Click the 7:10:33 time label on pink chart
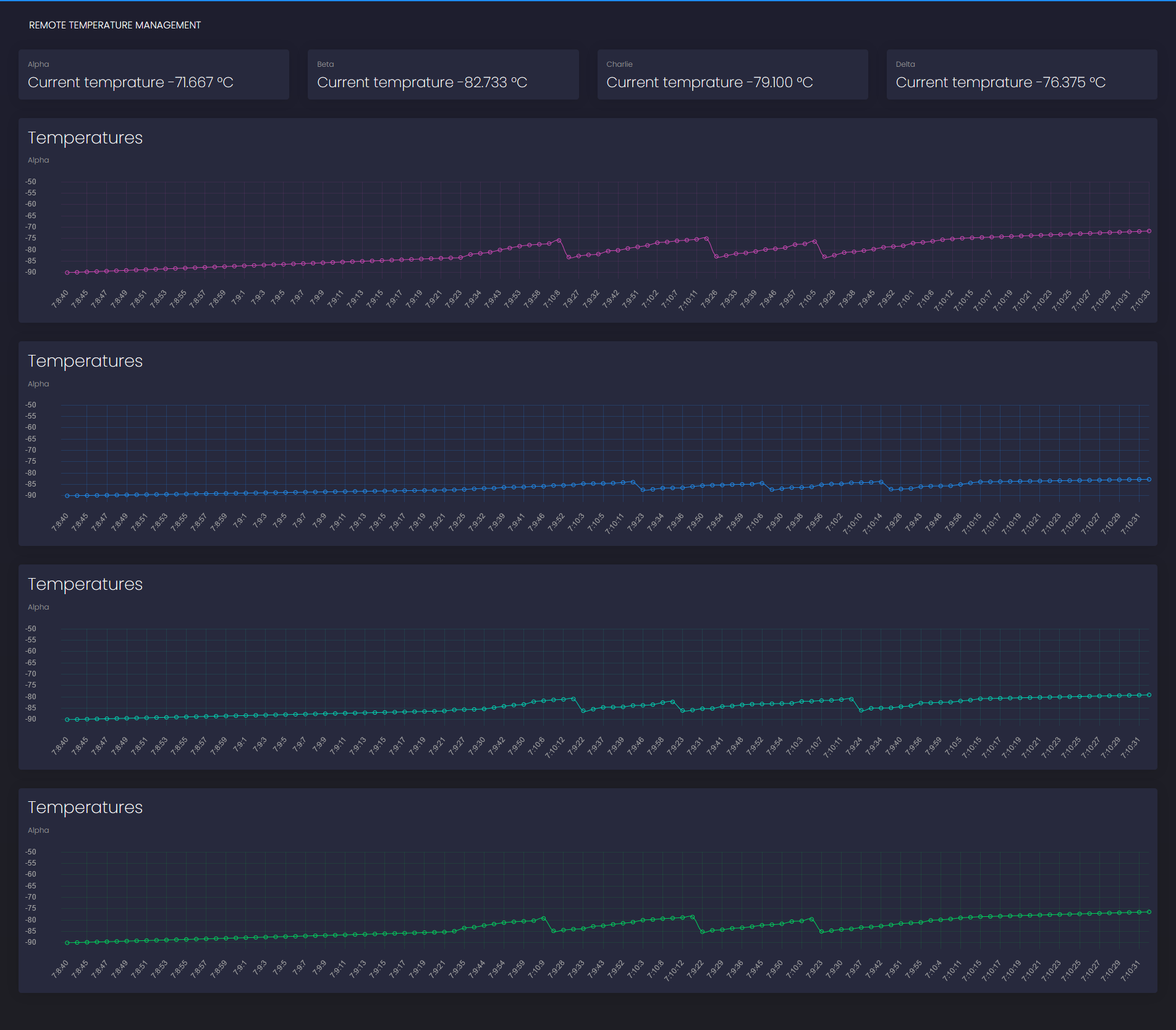Viewport: 1176px width, 1030px height. point(1140,300)
